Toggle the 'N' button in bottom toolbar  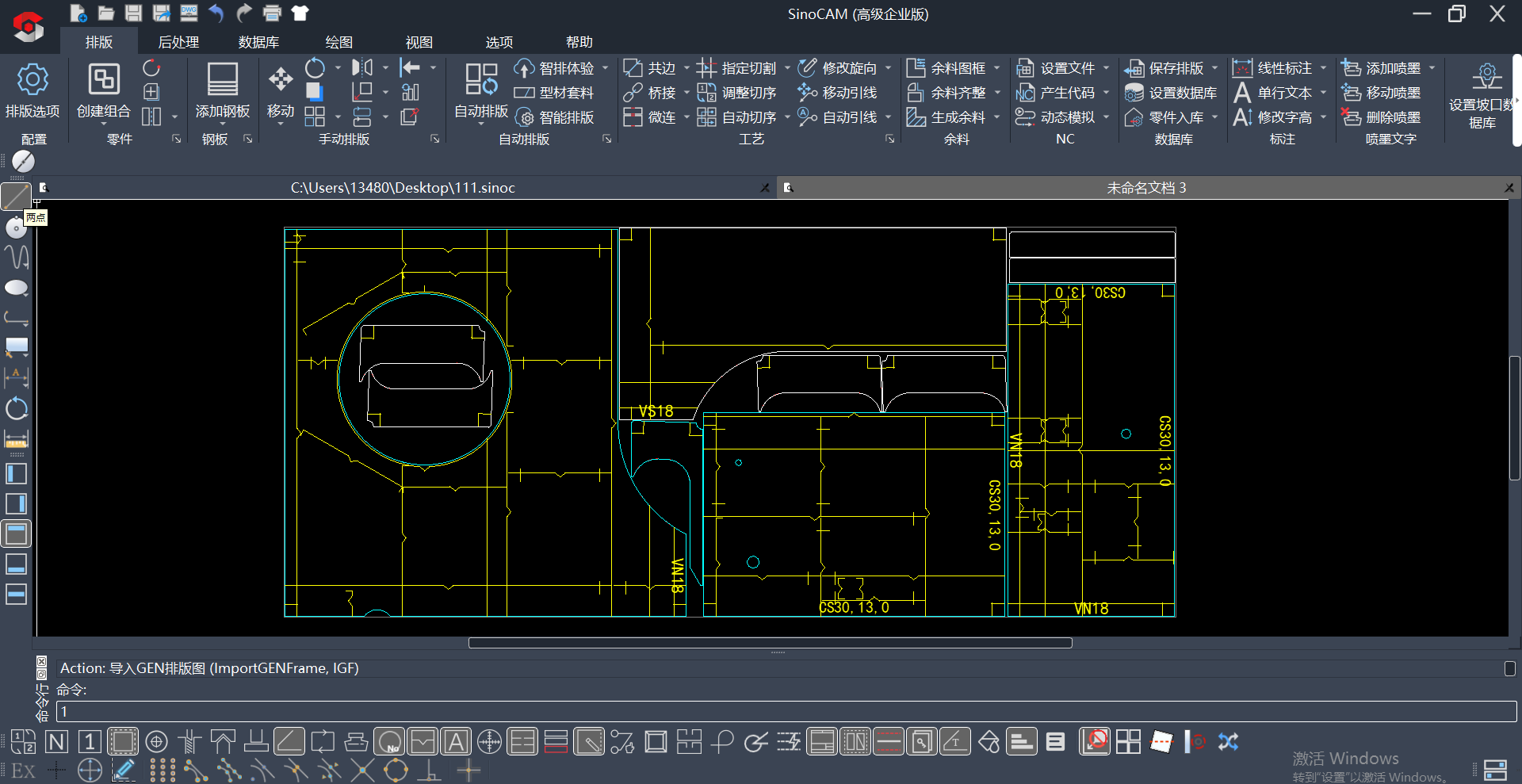click(56, 742)
